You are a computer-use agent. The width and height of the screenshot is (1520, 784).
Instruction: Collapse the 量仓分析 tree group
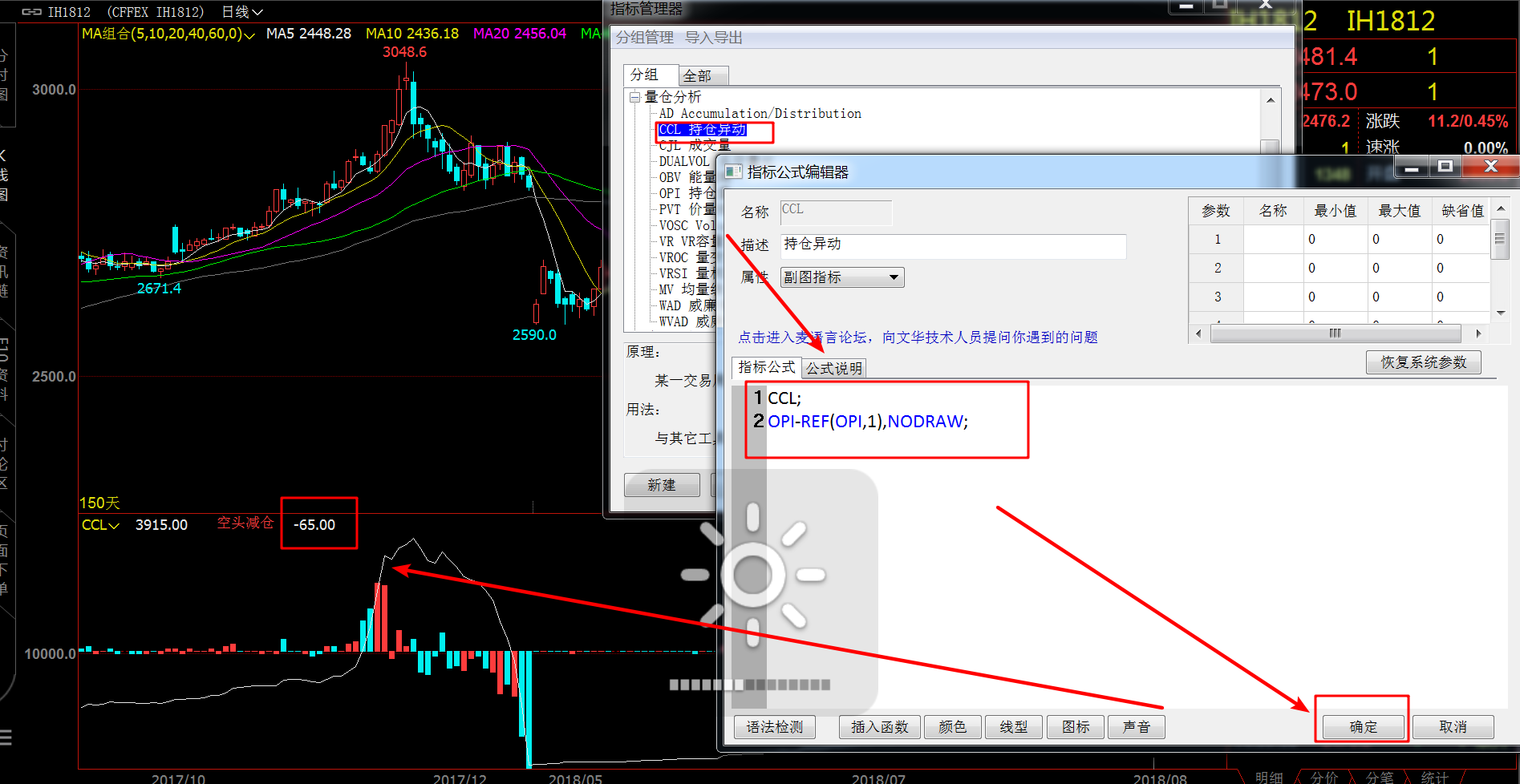click(634, 97)
